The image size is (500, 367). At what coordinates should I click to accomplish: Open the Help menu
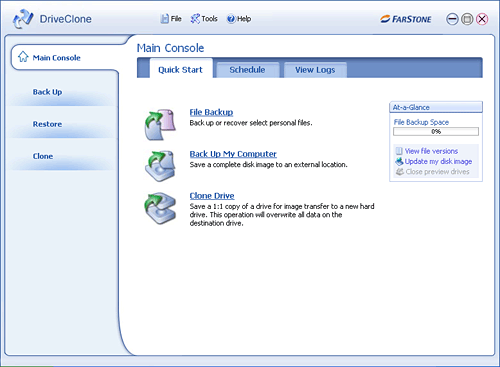239,19
